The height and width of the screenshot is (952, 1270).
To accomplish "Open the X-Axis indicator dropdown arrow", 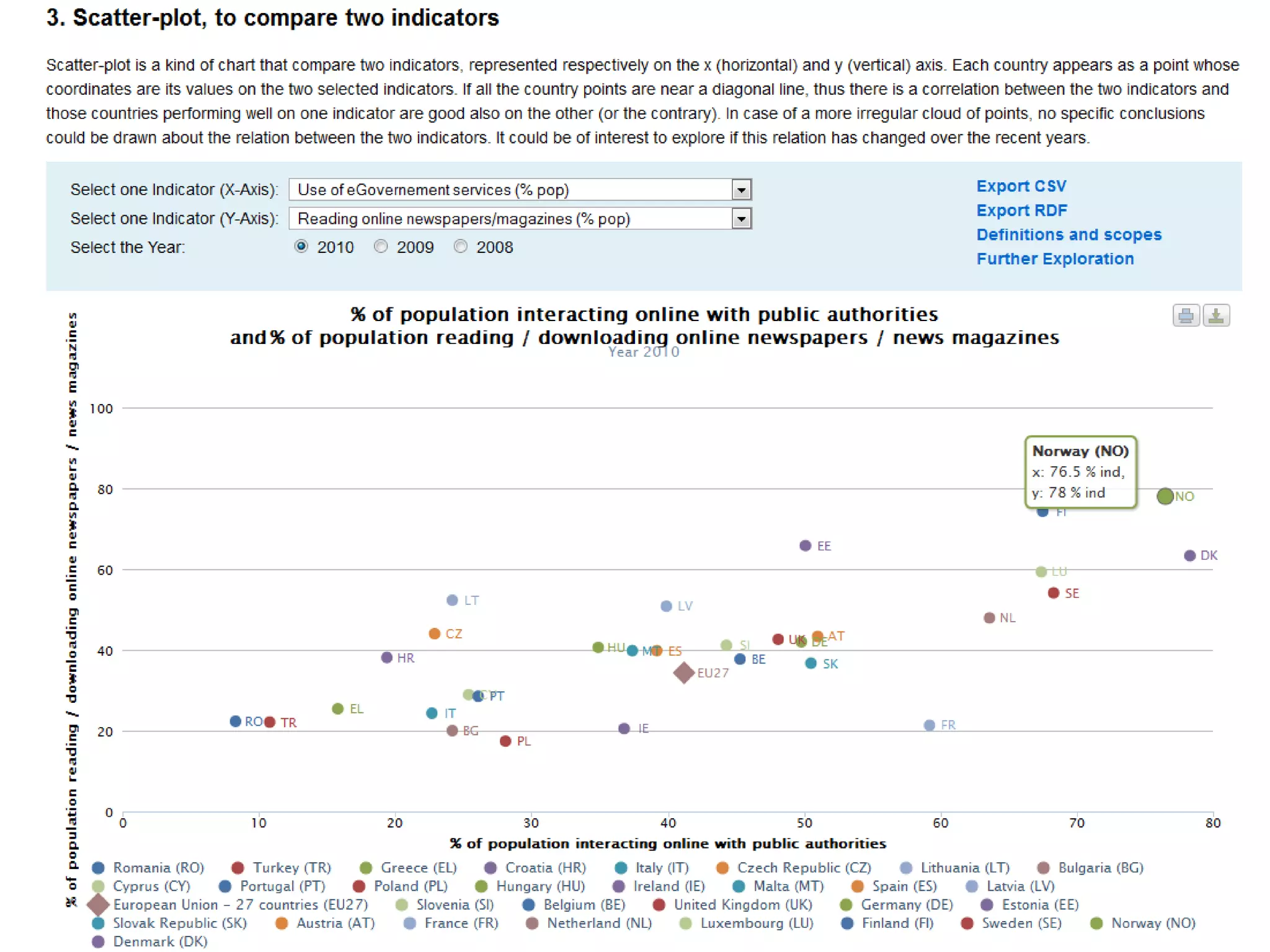I will pos(741,190).
